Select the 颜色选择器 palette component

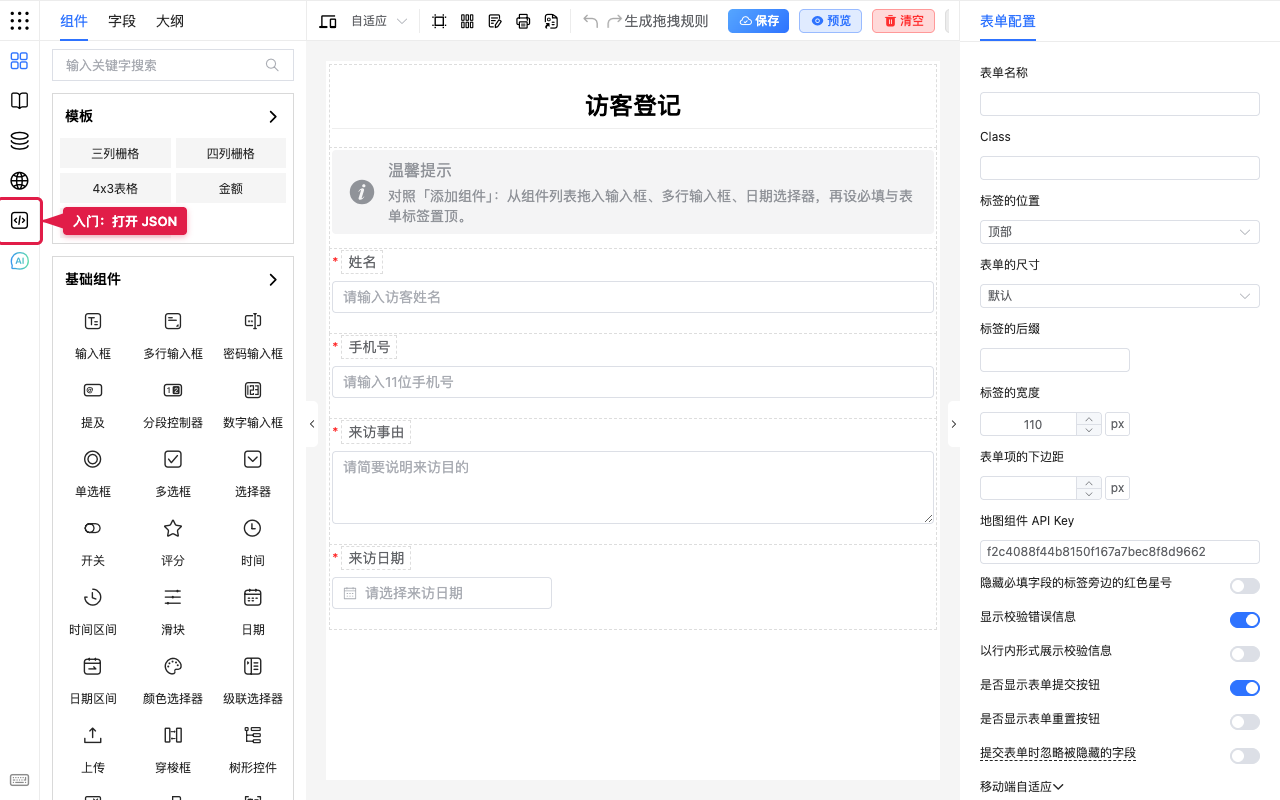click(x=173, y=680)
